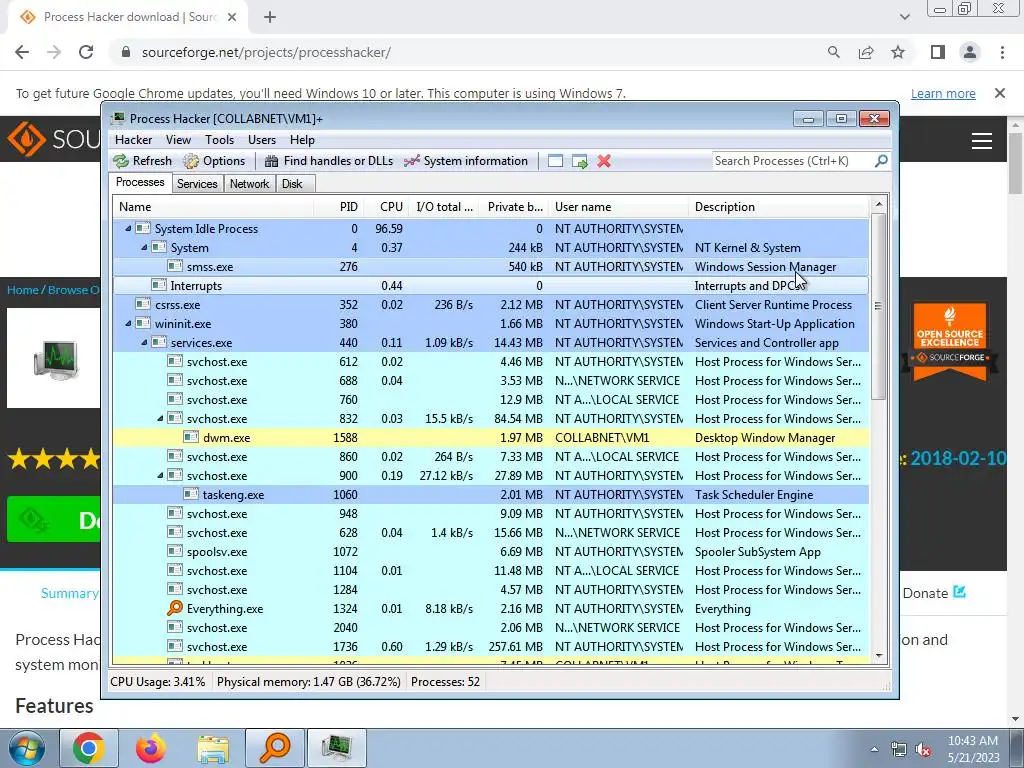1024x768 pixels.
Task: Click the Physical memory status bar entry
Action: point(308,682)
